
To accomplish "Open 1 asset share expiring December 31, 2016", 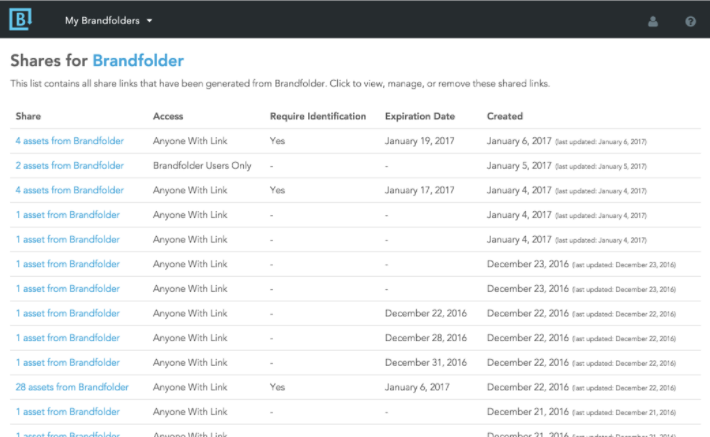I will [x=67, y=362].
